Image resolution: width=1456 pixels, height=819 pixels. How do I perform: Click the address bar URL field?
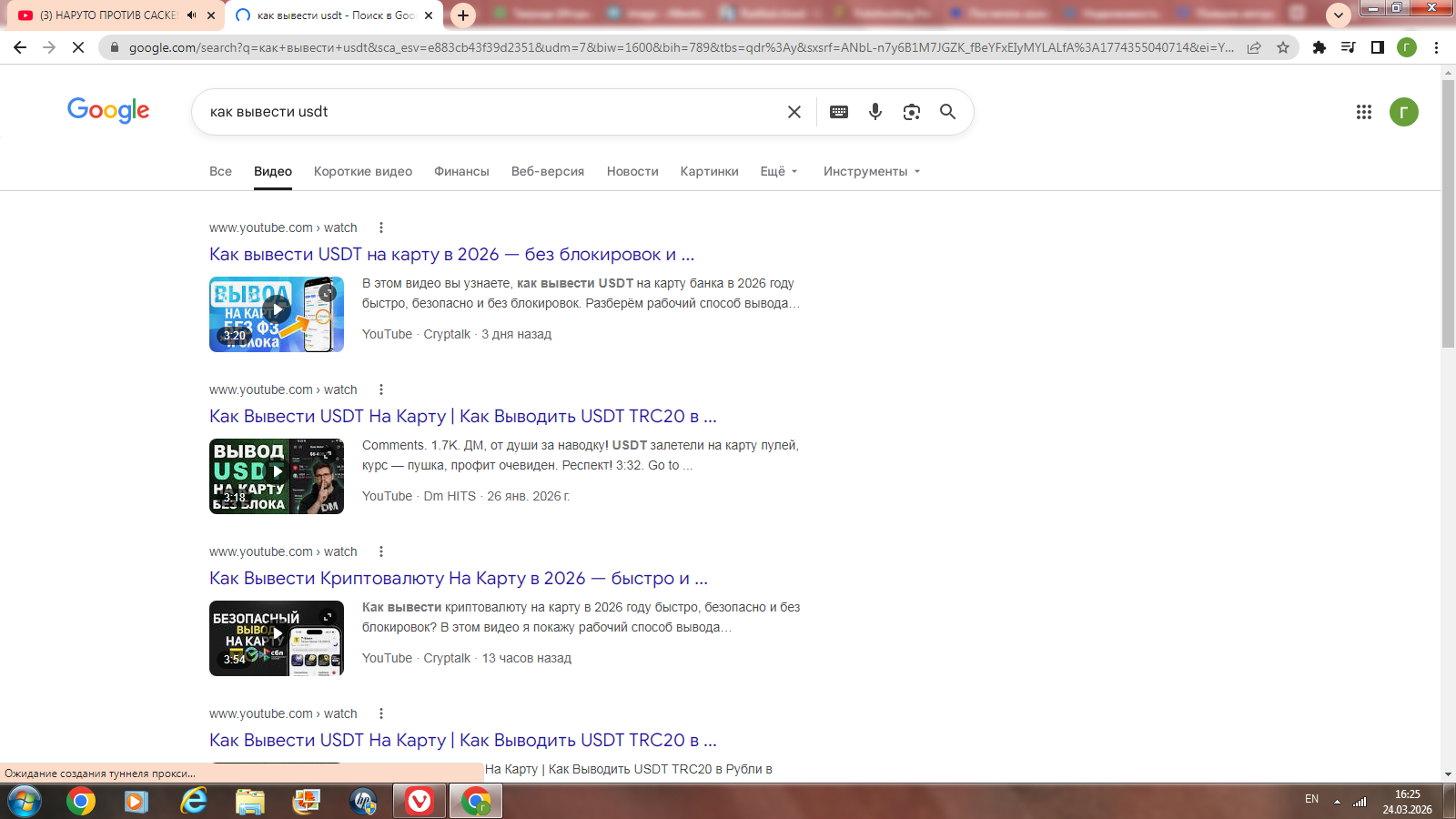[x=681, y=47]
